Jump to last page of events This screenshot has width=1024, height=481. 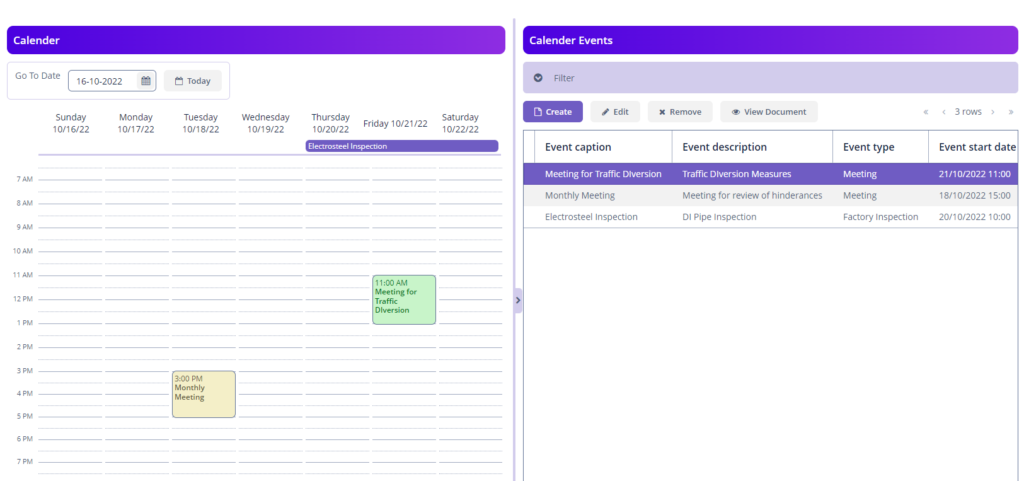pos(1010,112)
